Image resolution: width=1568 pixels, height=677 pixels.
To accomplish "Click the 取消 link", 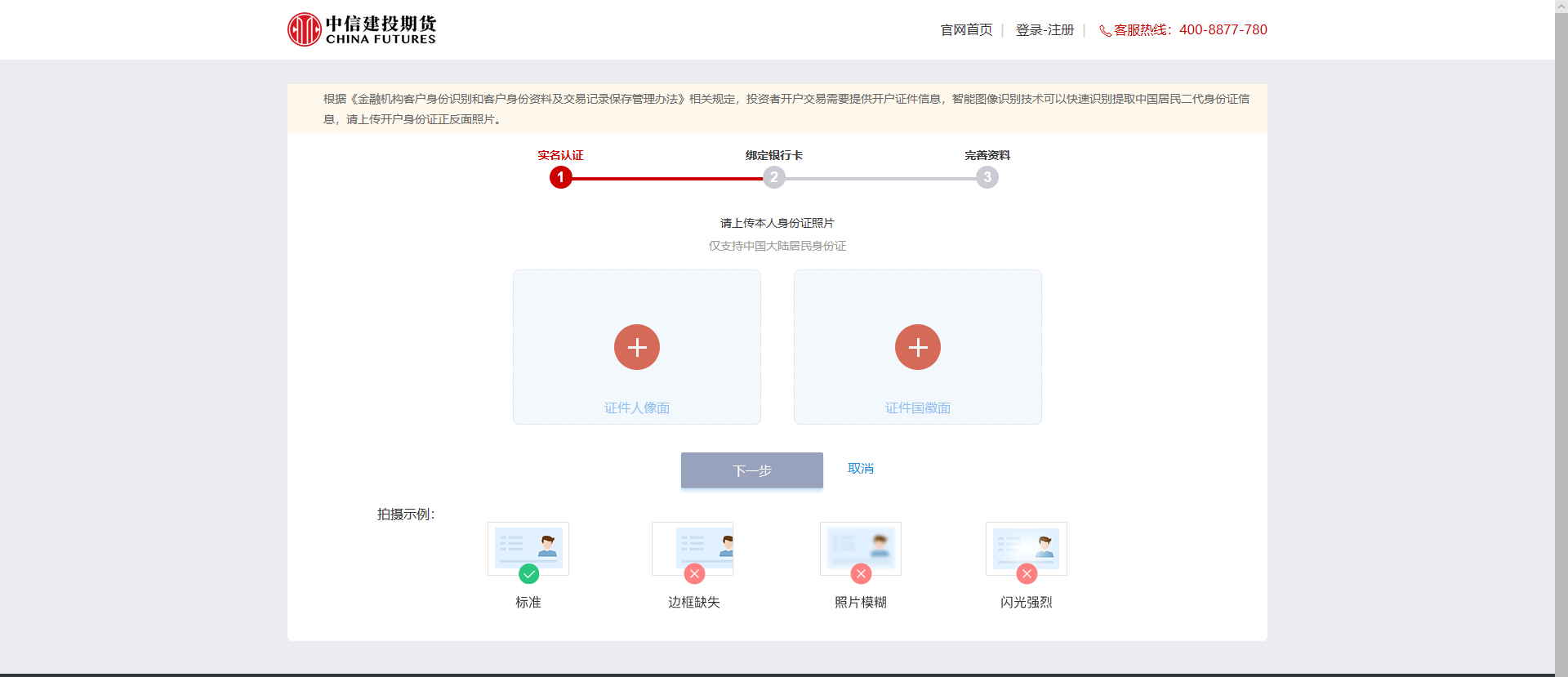I will click(861, 469).
